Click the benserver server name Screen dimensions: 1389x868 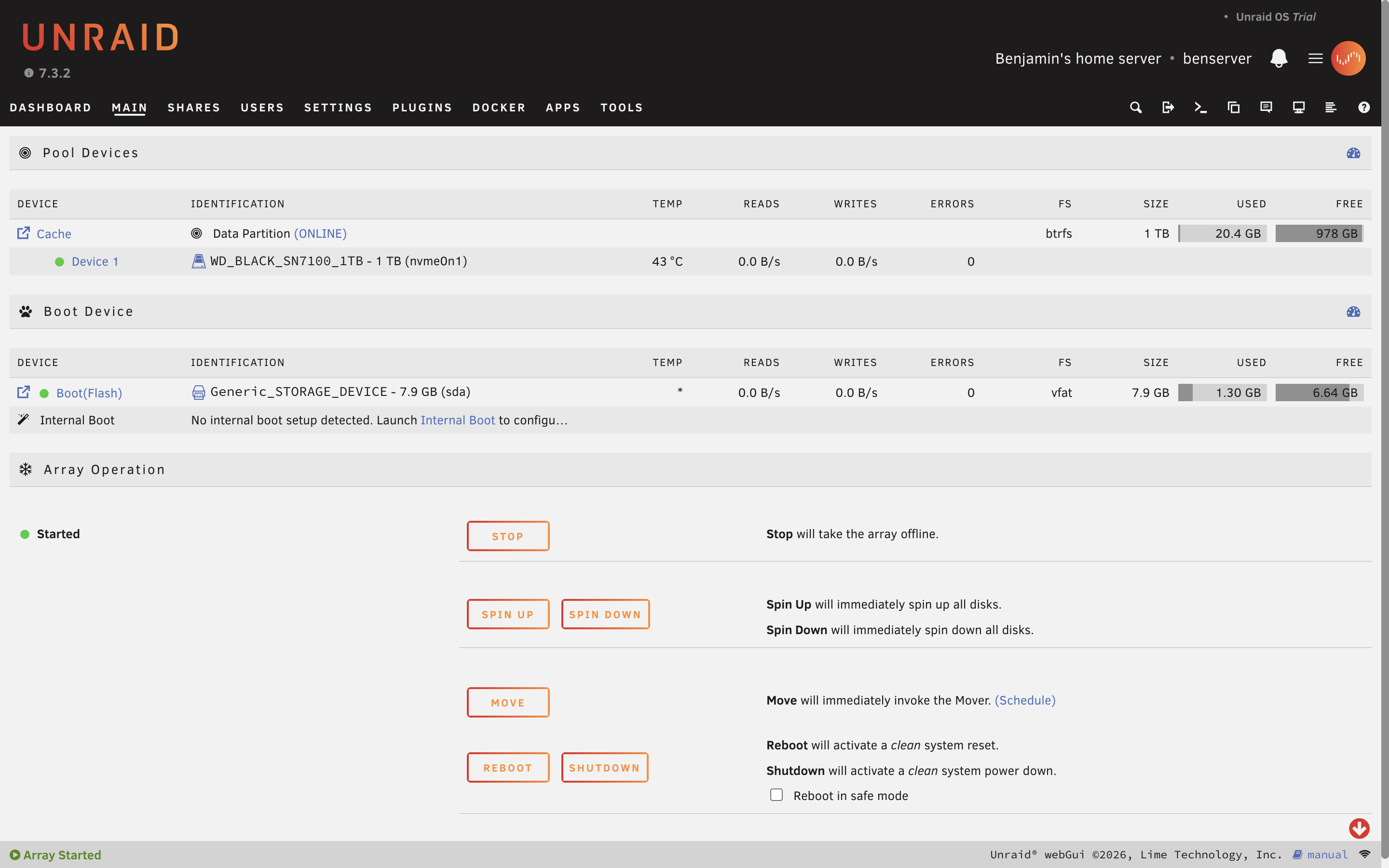(1217, 58)
